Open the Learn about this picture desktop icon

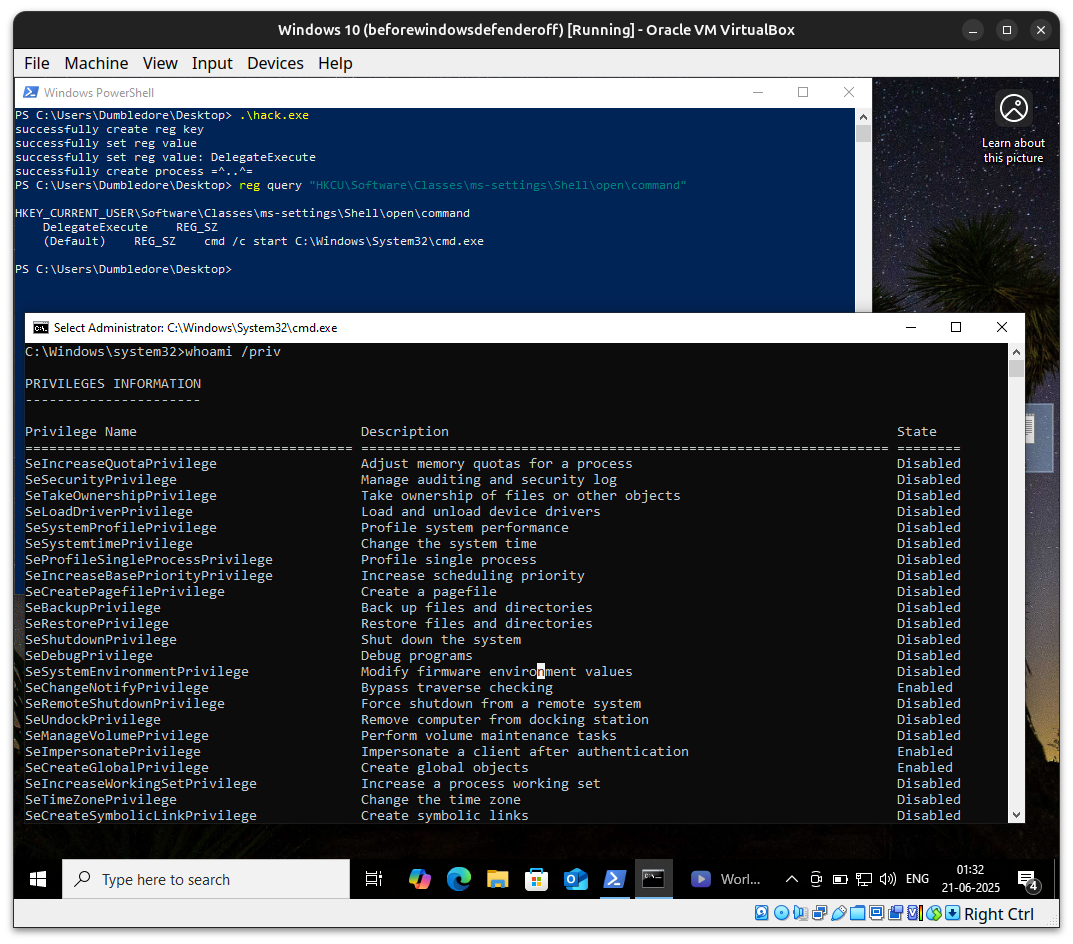point(1013,128)
